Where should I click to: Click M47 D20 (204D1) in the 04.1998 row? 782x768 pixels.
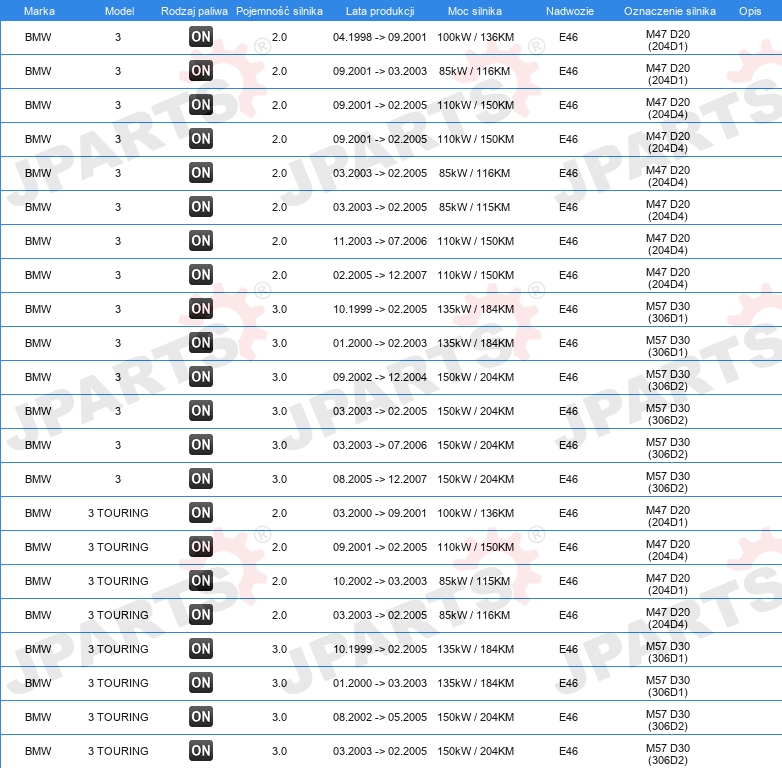pos(668,40)
